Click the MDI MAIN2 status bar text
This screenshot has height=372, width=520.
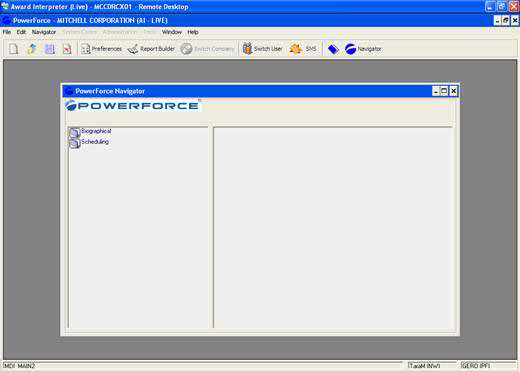[x=19, y=366]
